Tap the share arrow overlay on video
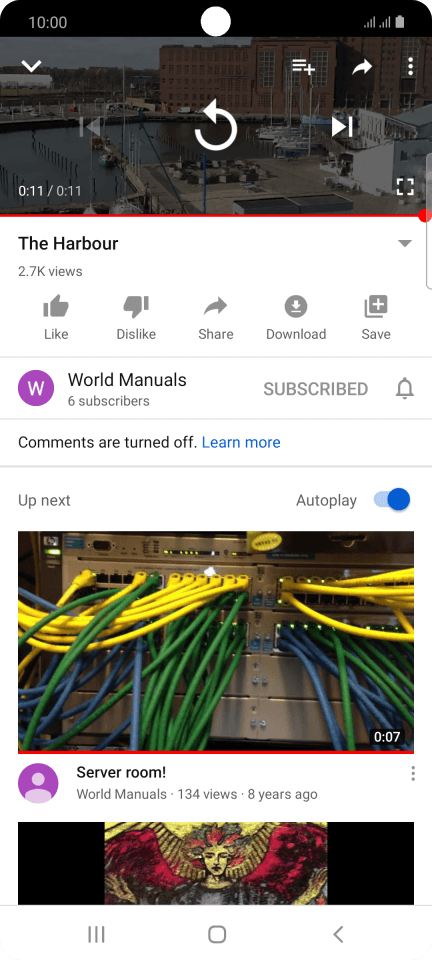Viewport: 432px width, 960px height. click(362, 67)
